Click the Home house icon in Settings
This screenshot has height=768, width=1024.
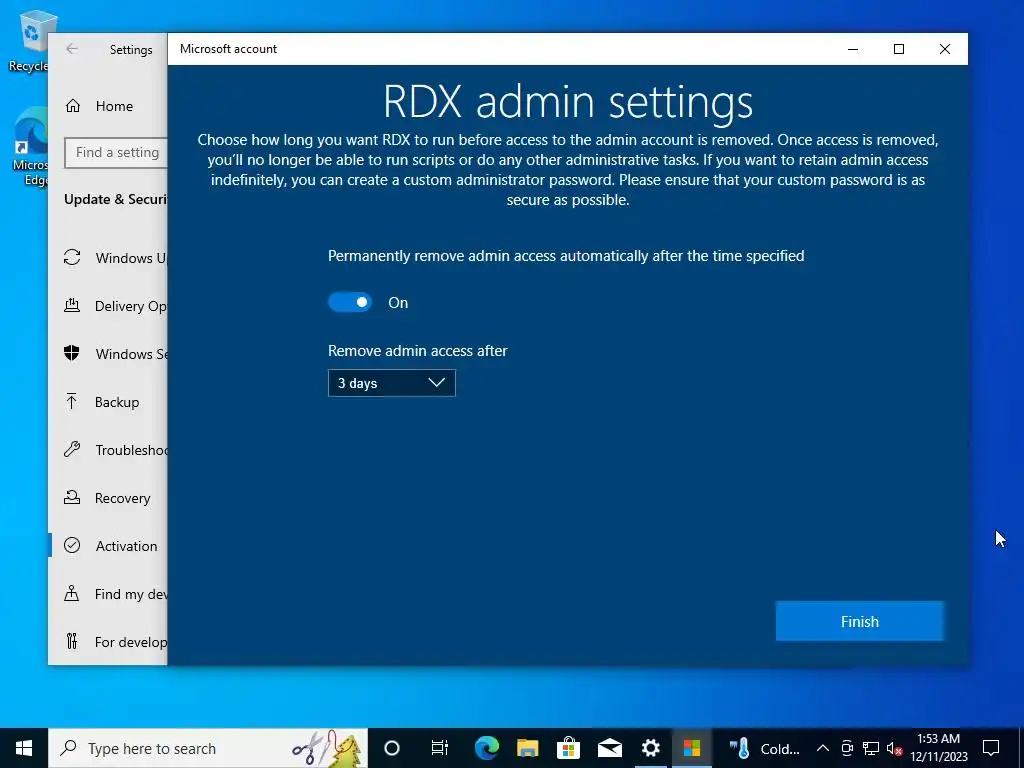pyautogui.click(x=72, y=106)
